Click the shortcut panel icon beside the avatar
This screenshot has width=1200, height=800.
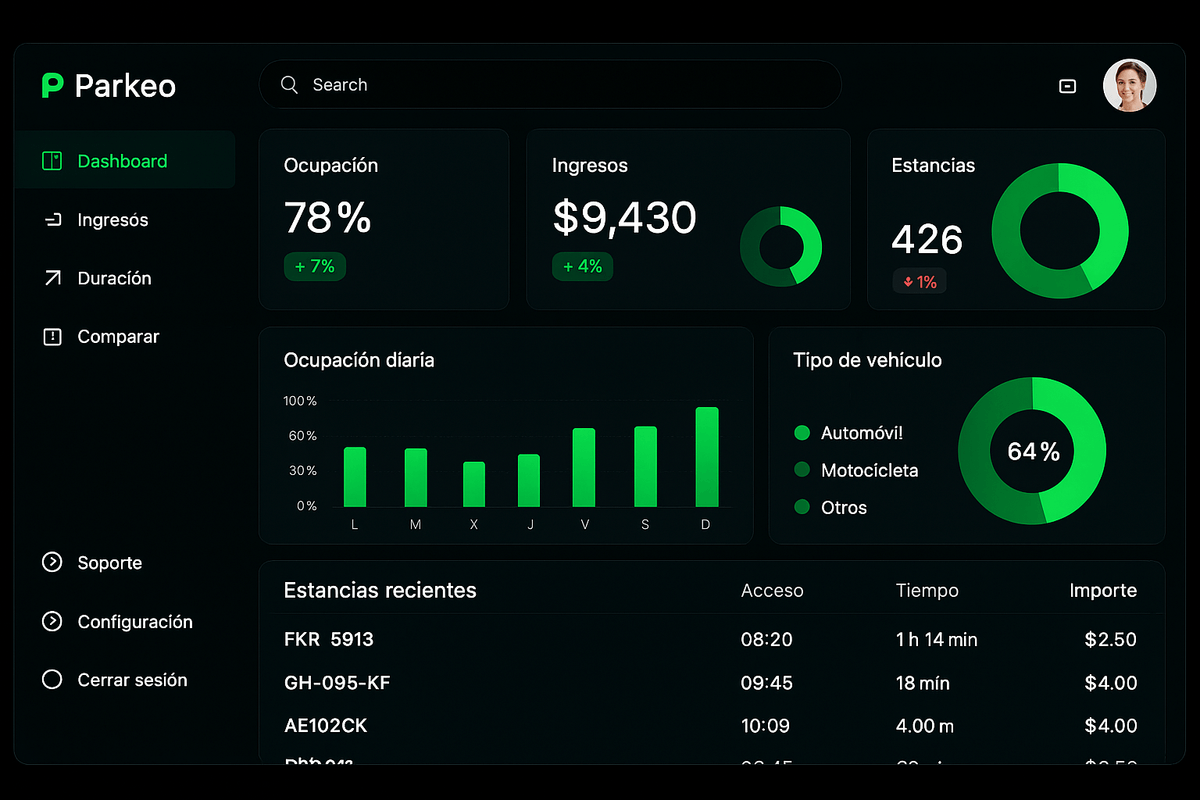click(x=1067, y=86)
